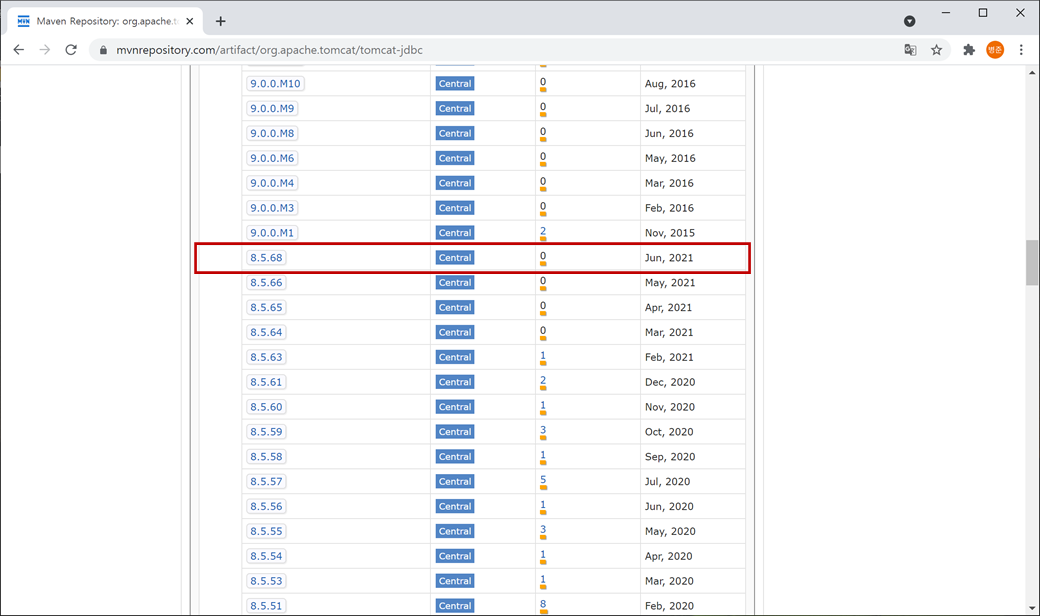The width and height of the screenshot is (1040, 616).
Task: Open usages count 2 for 9.0.0.M1
Action: [x=543, y=231]
